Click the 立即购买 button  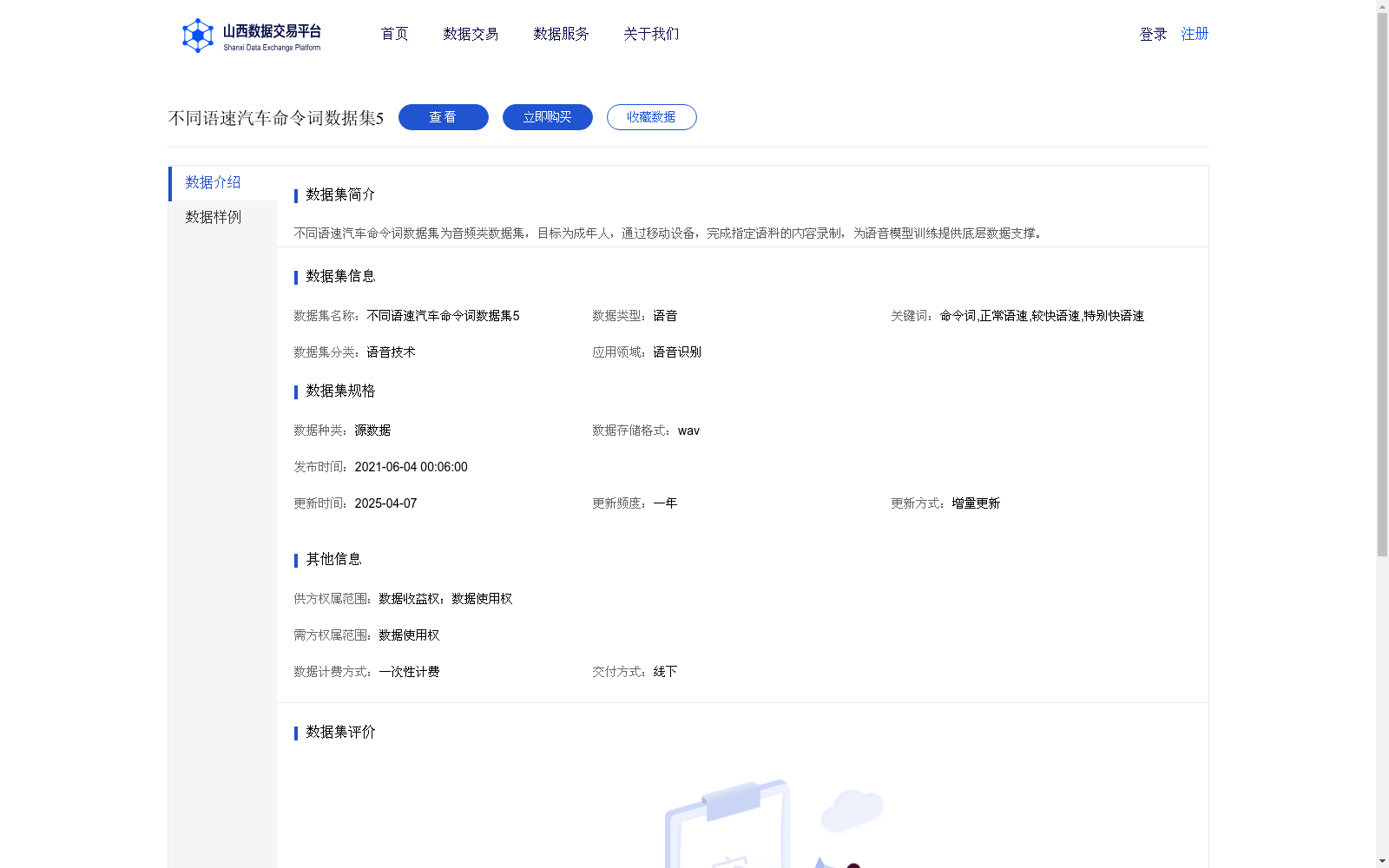pos(548,117)
